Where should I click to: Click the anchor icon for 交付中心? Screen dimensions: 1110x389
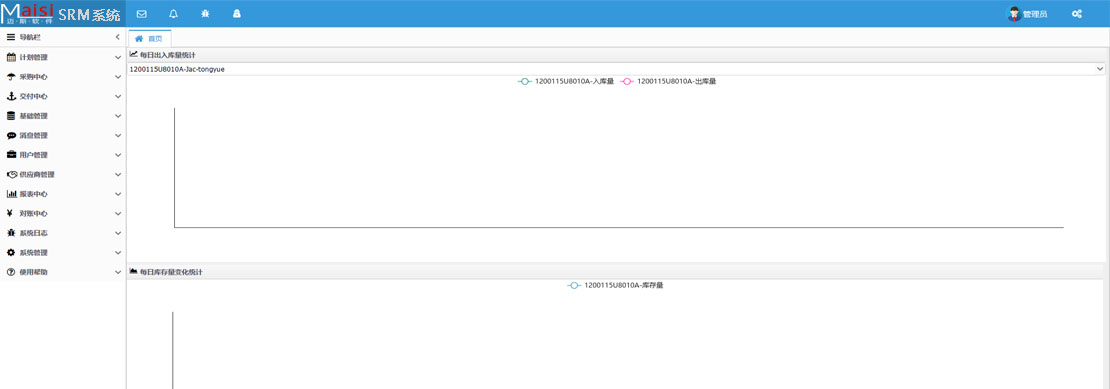11,96
